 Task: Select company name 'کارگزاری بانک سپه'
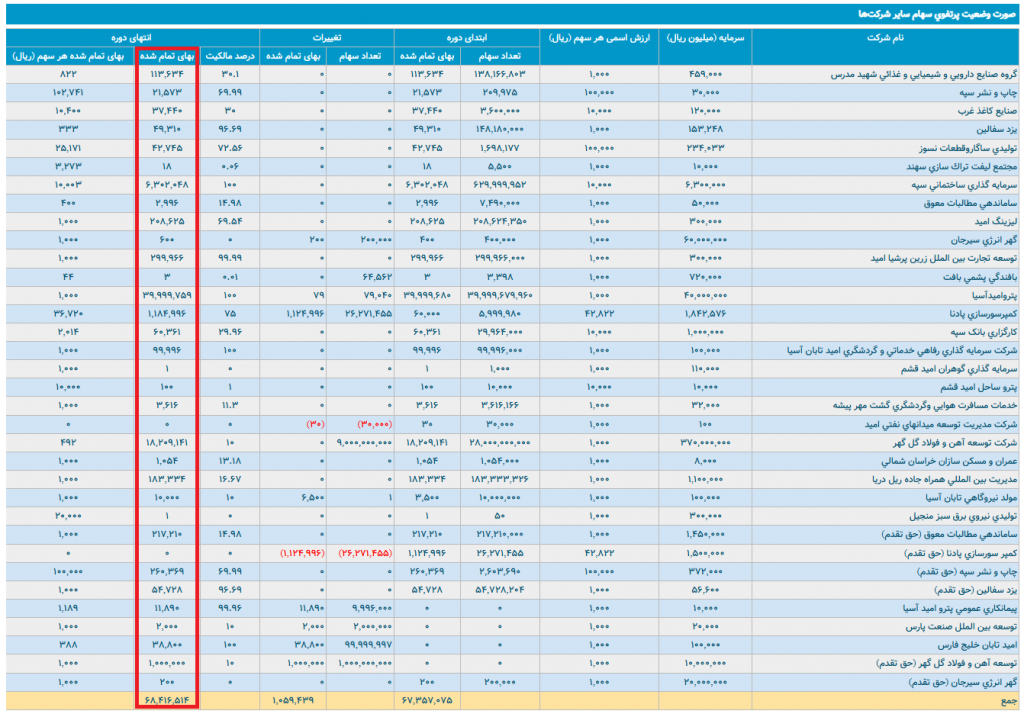click(x=982, y=332)
